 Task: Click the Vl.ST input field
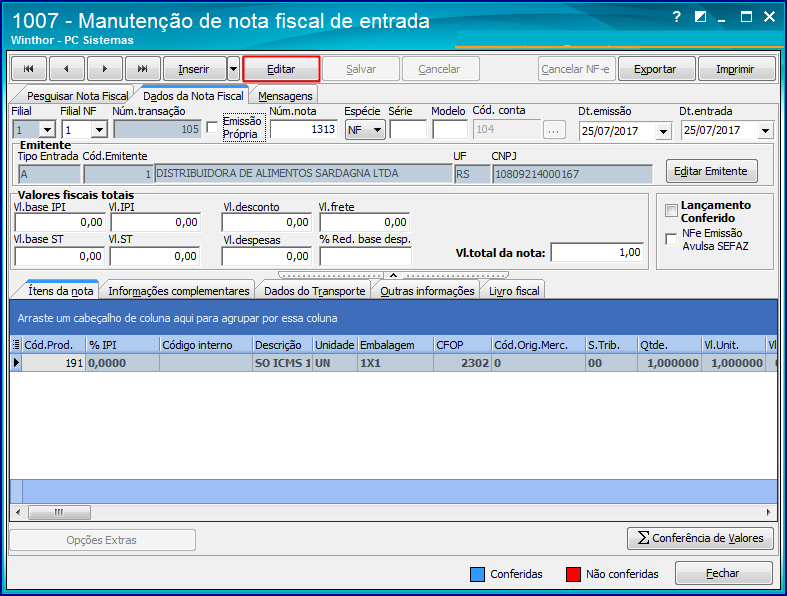(x=155, y=256)
